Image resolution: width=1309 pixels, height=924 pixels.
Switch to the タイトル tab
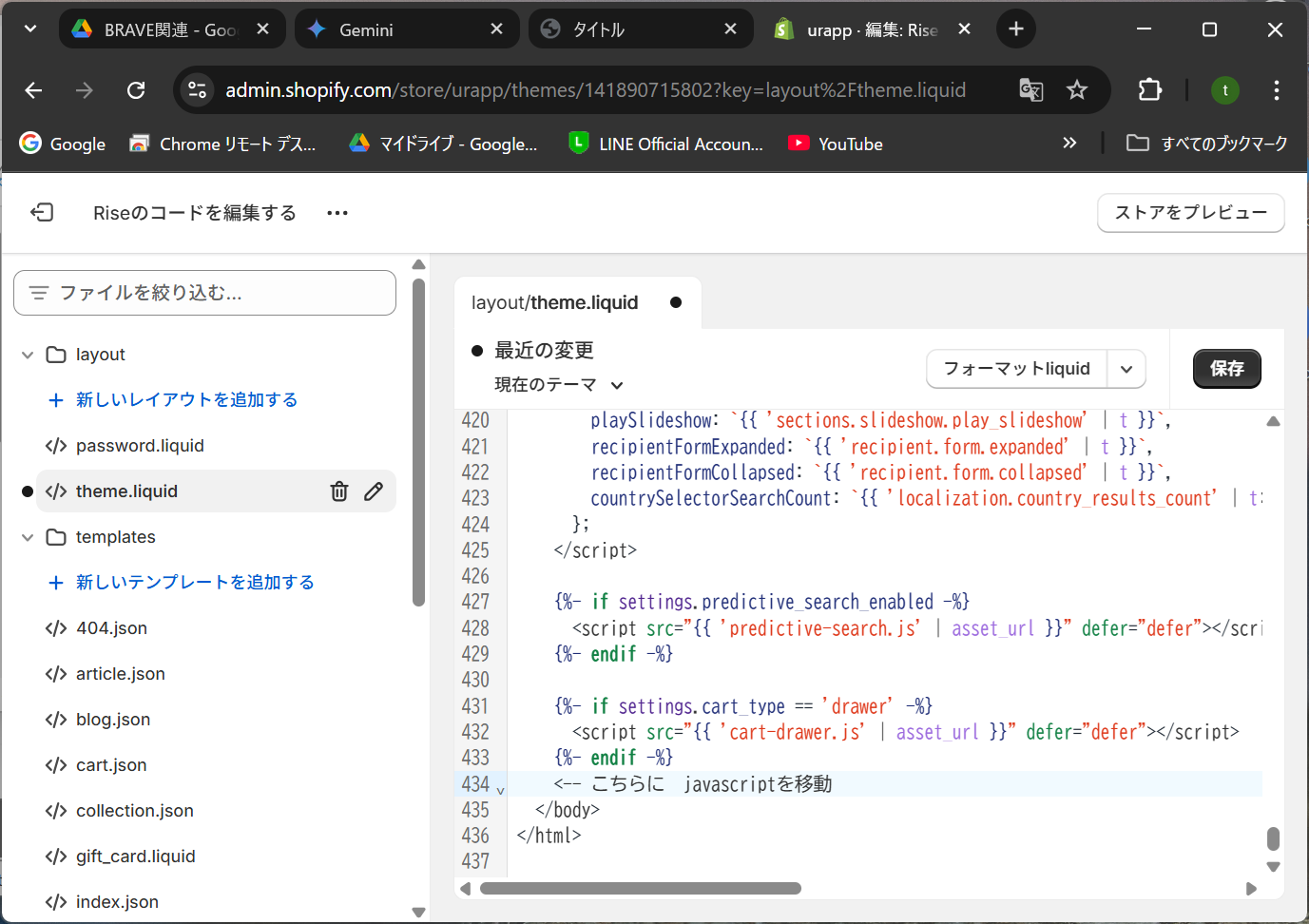click(x=641, y=29)
